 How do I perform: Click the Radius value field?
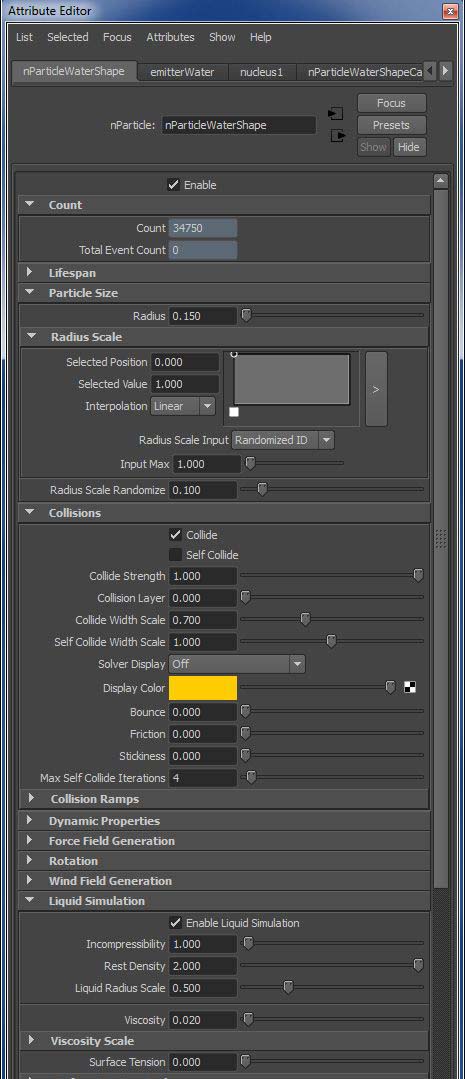tap(203, 316)
